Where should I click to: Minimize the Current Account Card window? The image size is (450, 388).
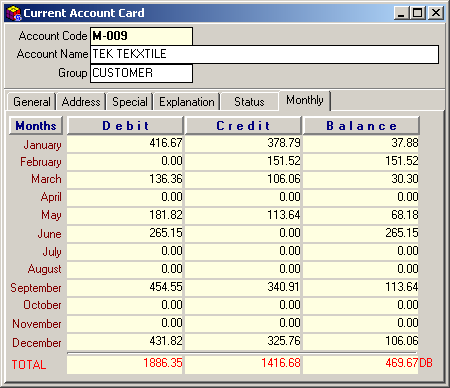click(x=401, y=13)
